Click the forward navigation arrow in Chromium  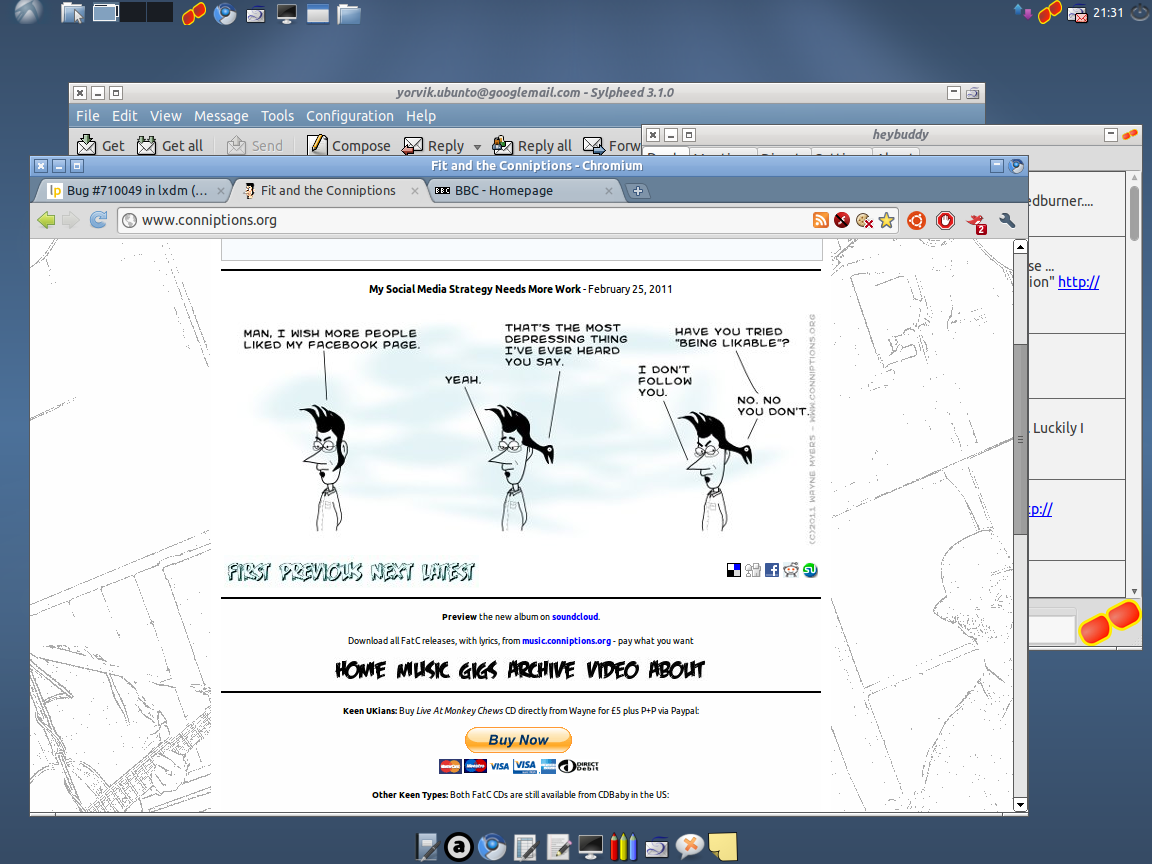pyautogui.click(x=71, y=220)
